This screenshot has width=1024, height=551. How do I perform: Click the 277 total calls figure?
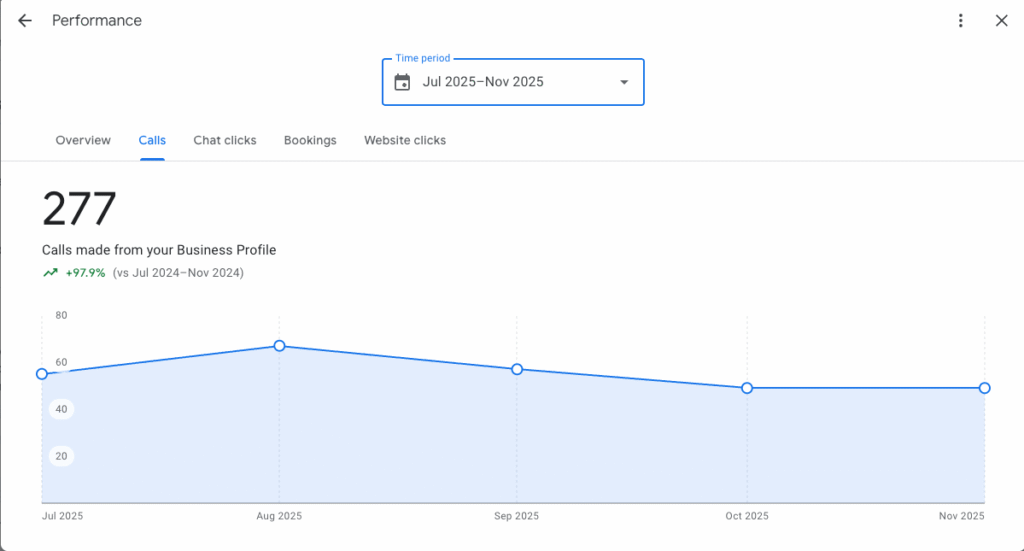(x=79, y=210)
